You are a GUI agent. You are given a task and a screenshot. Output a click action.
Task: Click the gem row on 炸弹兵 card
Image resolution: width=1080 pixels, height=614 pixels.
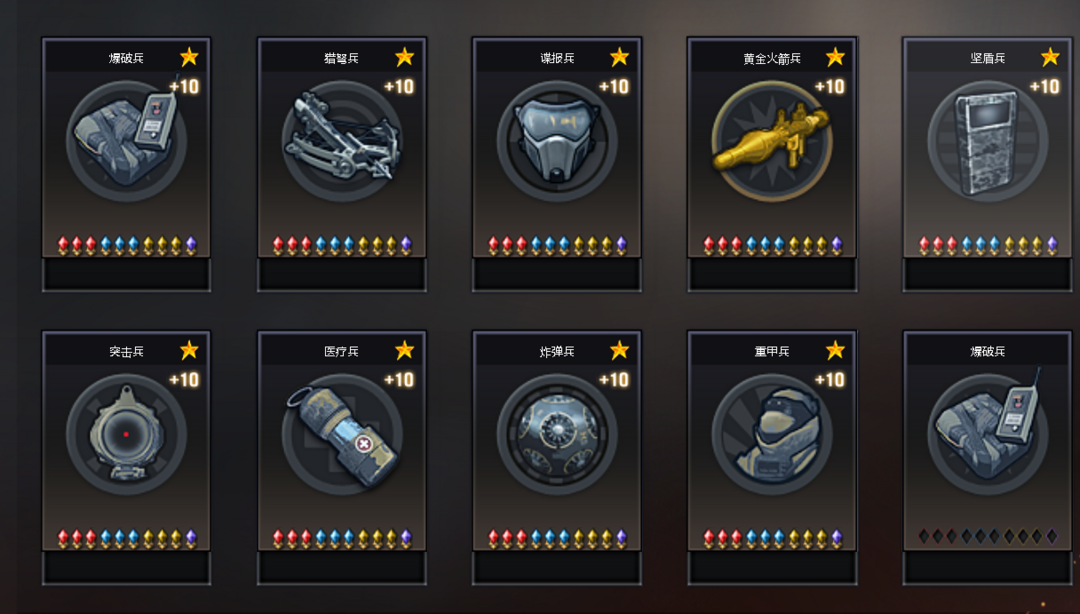point(557,538)
